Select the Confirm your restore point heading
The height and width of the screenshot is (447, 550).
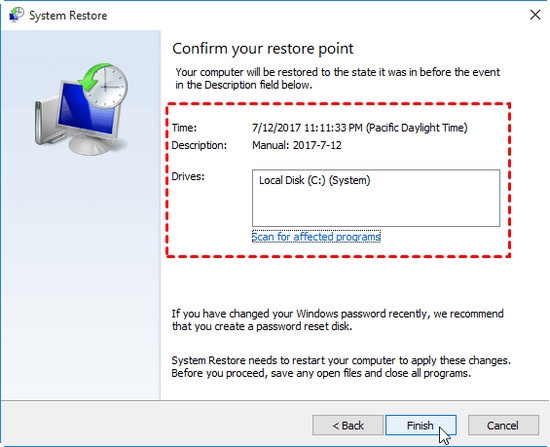click(x=263, y=48)
